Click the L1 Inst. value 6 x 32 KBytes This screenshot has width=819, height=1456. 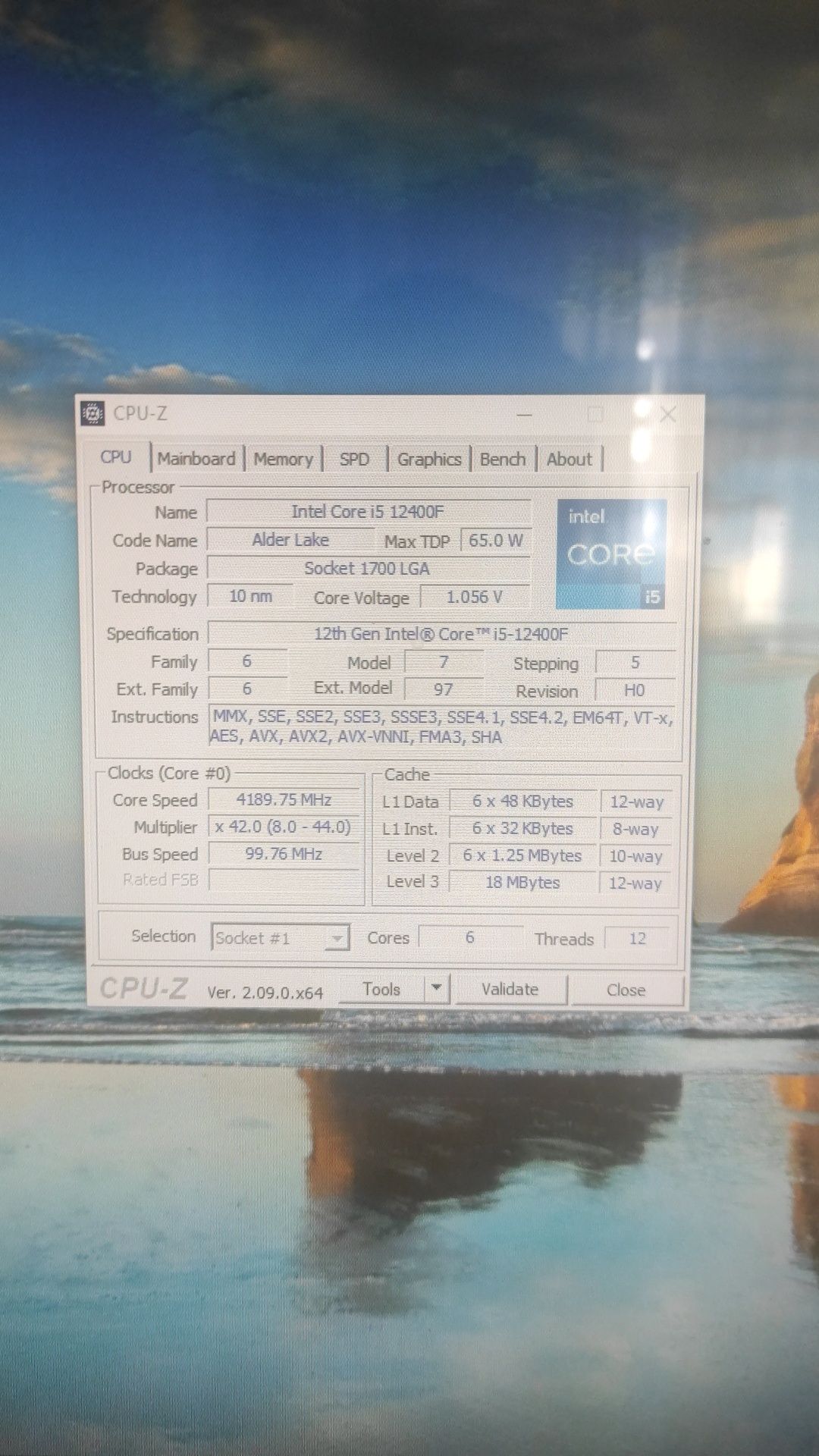pyautogui.click(x=522, y=829)
